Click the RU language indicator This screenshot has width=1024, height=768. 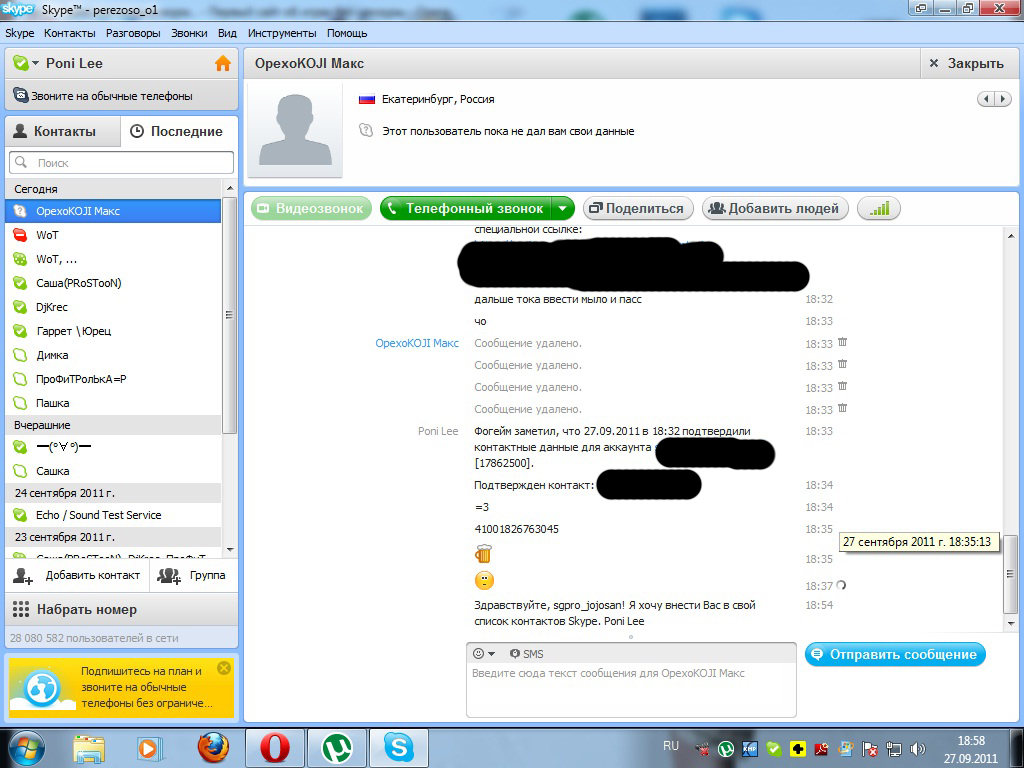[671, 746]
